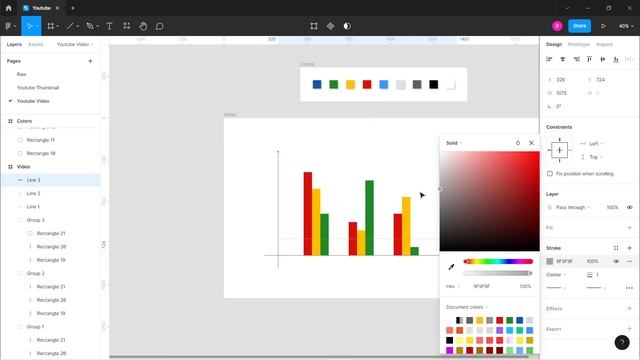Select the Line tool
This screenshot has width=640, height=360.
click(70, 26)
